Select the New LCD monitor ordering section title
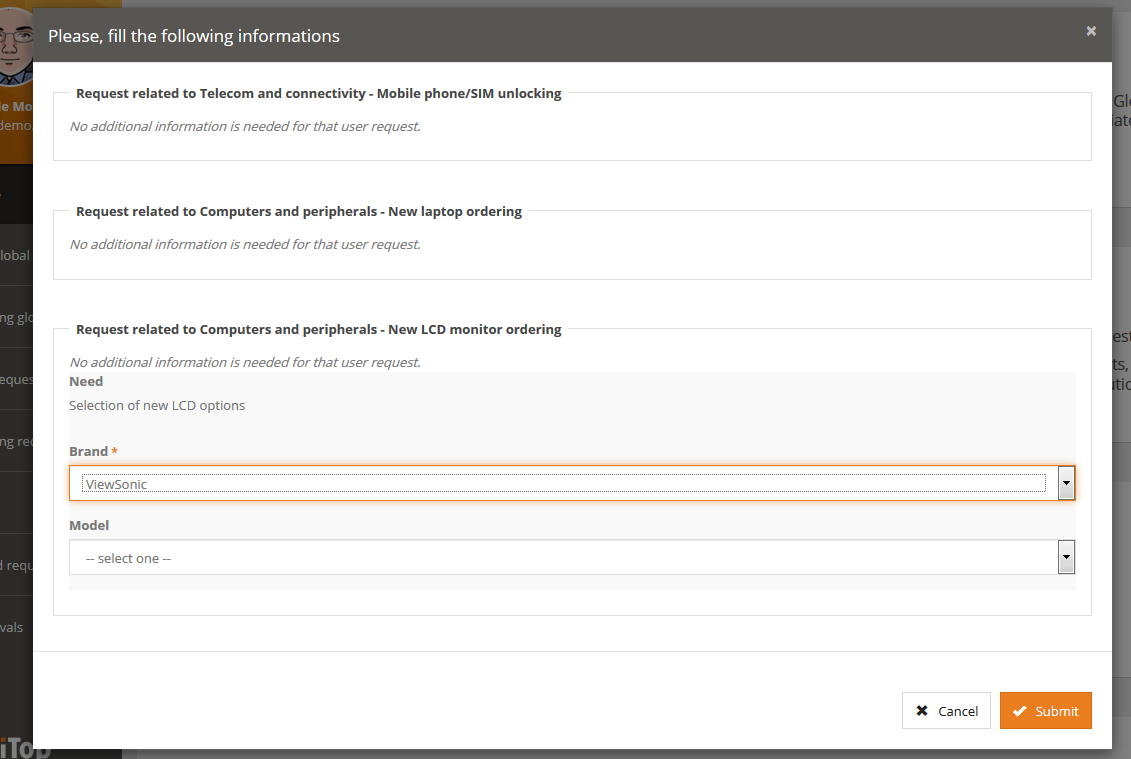 [318, 329]
